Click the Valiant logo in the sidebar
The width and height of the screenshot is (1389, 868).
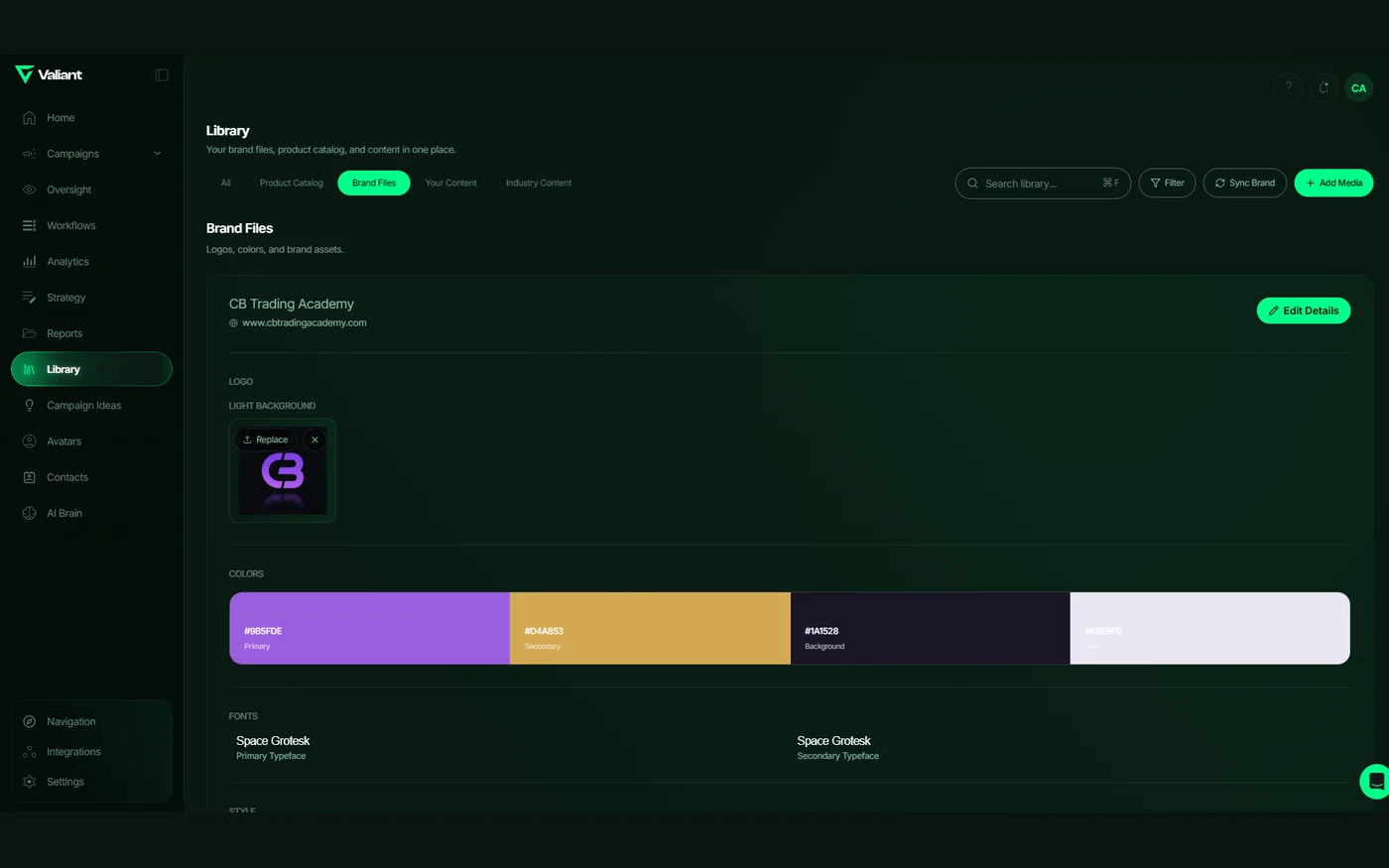(x=49, y=74)
